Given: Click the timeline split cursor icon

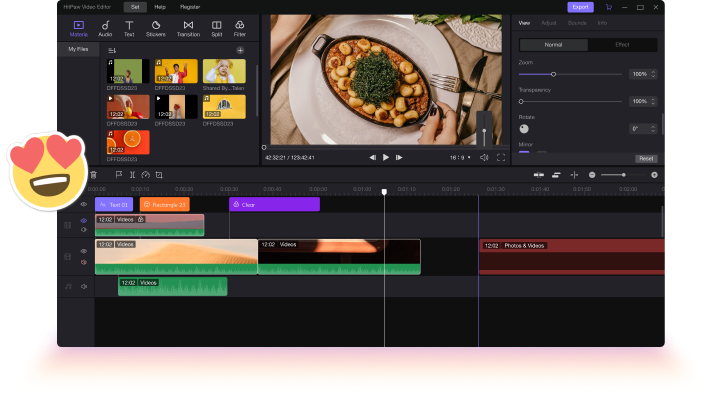Looking at the screenshot, I should point(132,174).
